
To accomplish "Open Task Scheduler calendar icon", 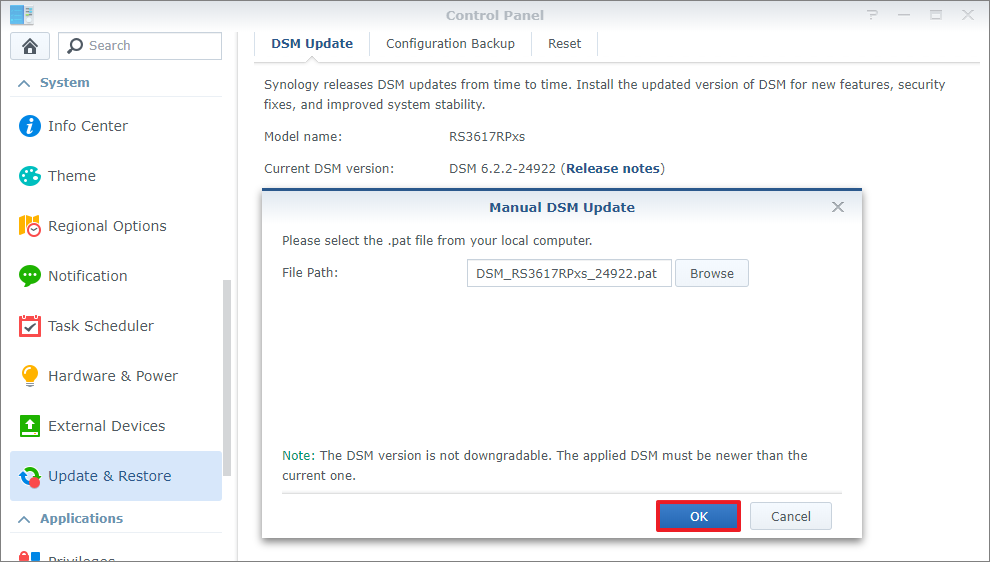I will (30, 326).
